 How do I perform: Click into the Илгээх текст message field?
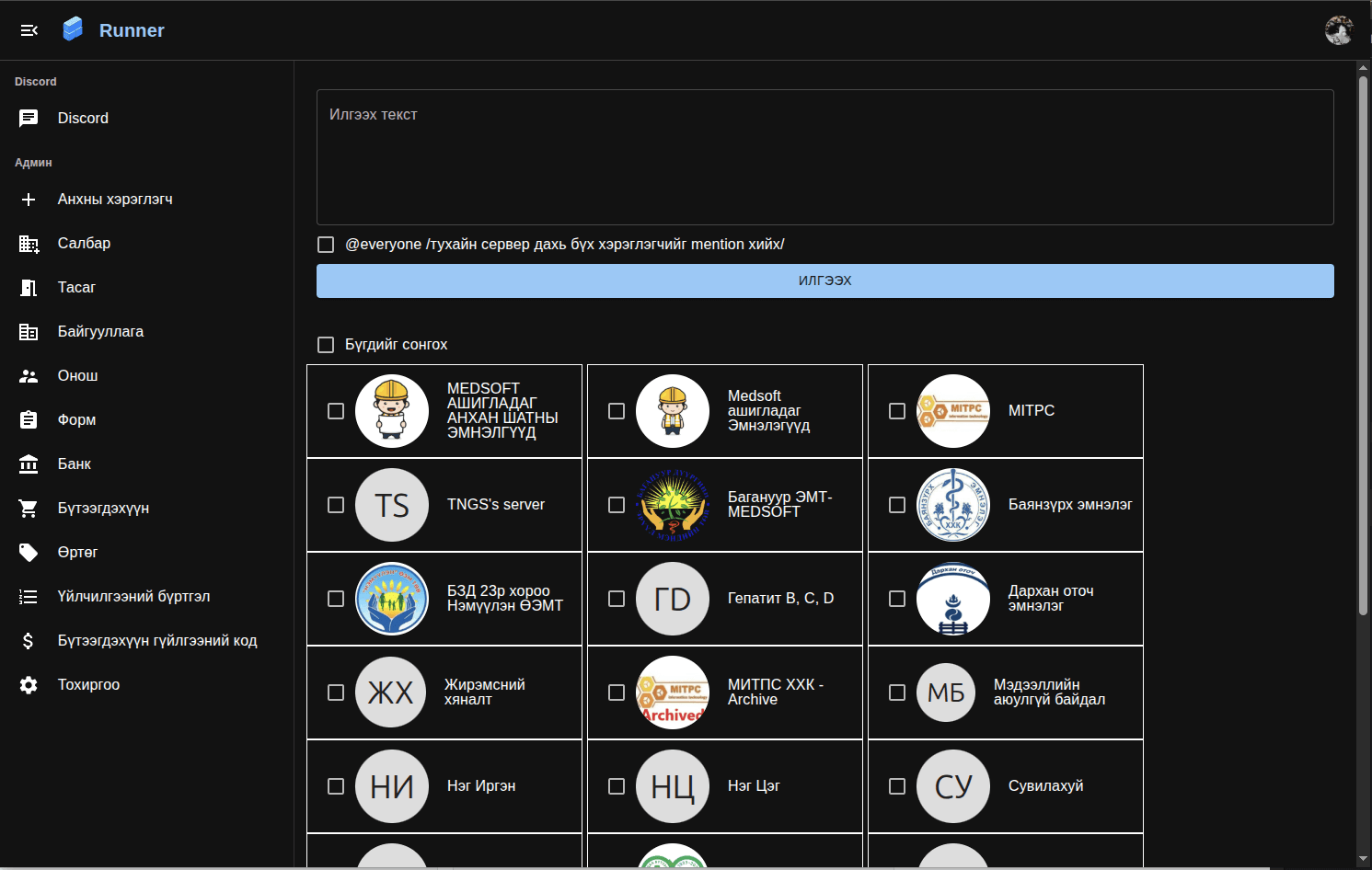(824, 157)
